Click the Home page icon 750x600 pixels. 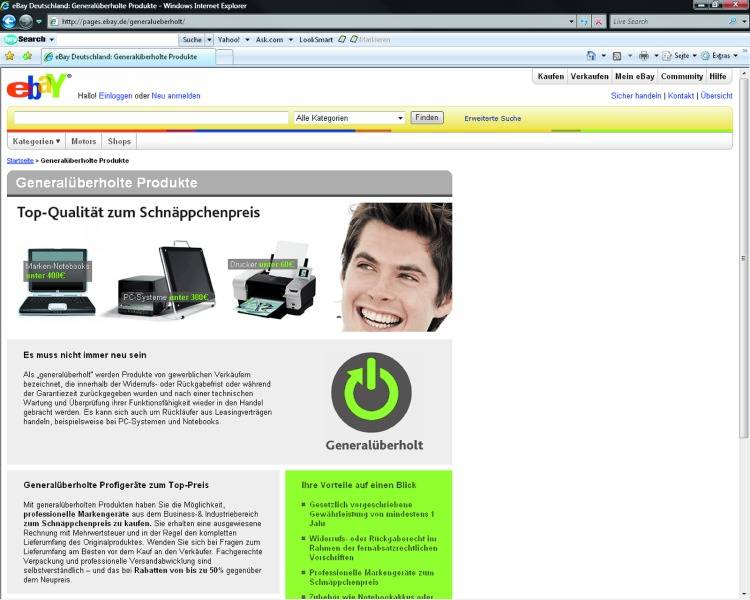pyautogui.click(x=591, y=56)
